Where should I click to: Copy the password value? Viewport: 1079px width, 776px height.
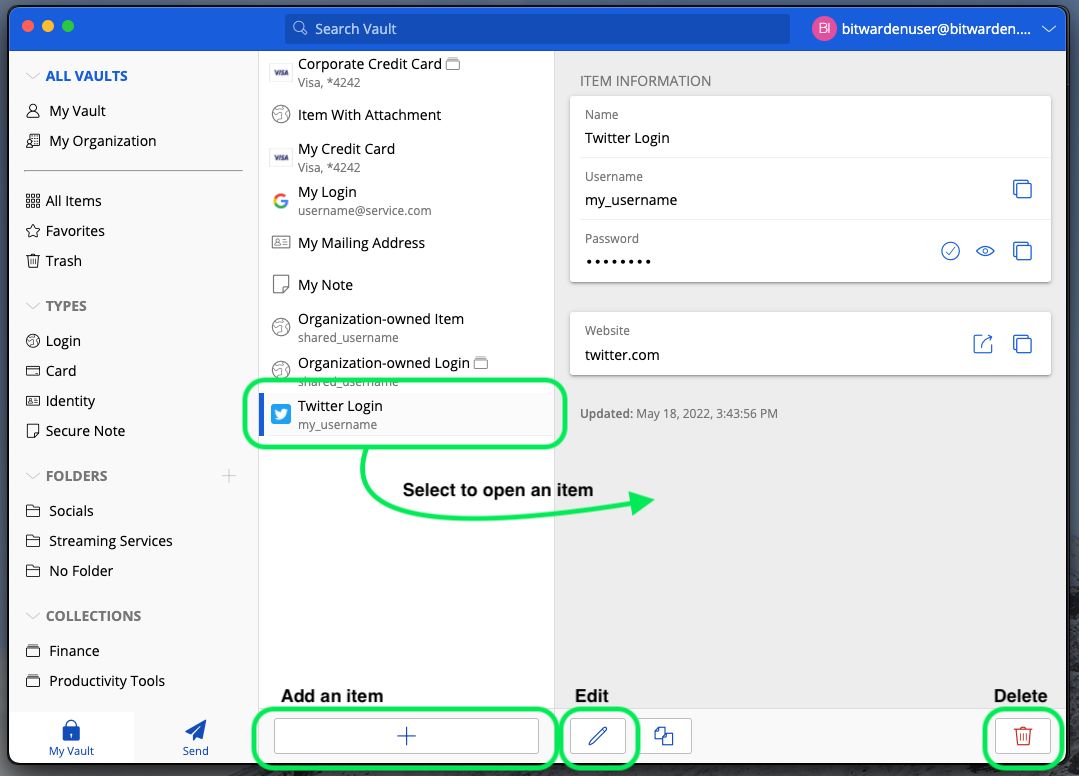1022,251
